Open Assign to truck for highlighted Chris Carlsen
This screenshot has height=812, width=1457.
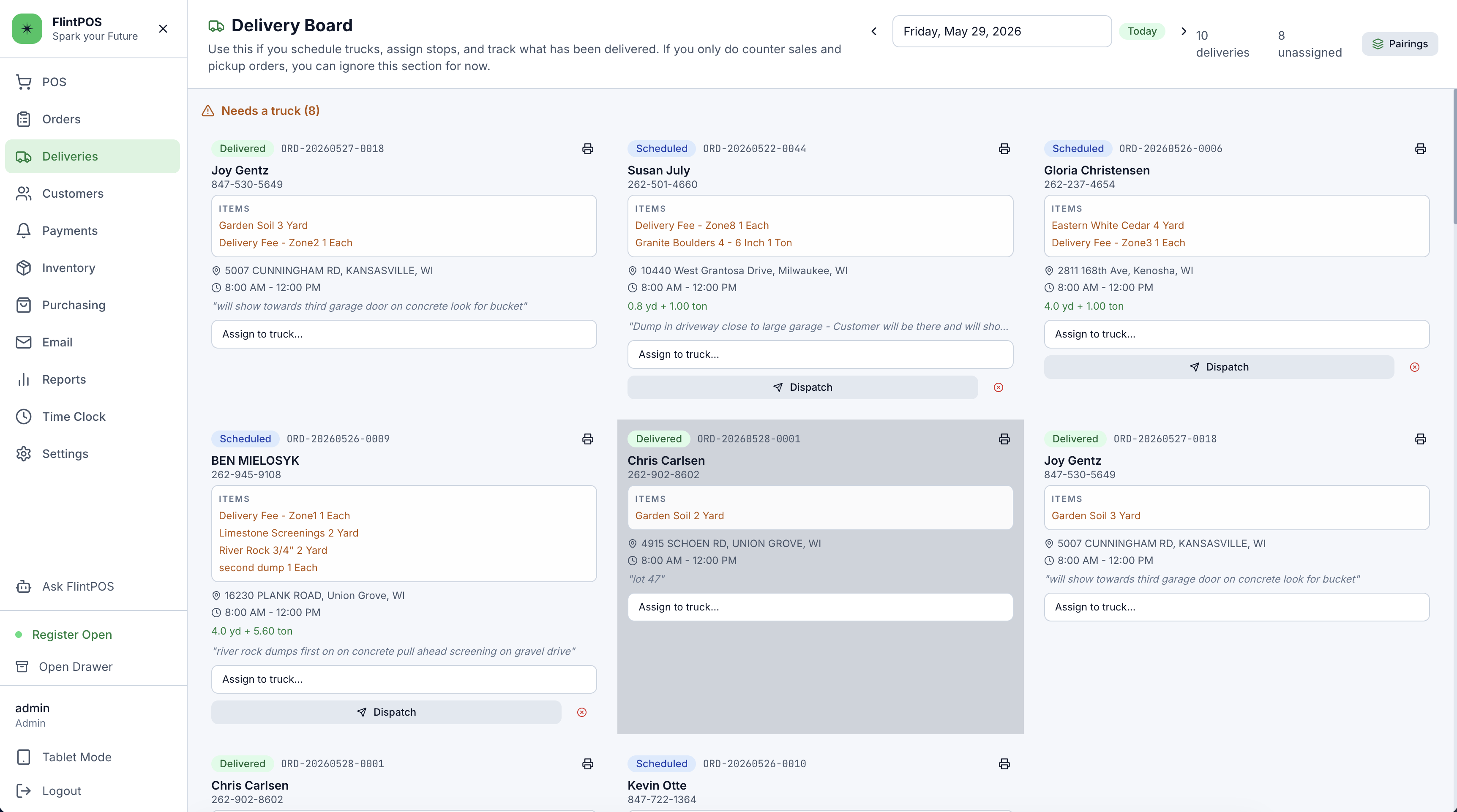click(x=820, y=607)
